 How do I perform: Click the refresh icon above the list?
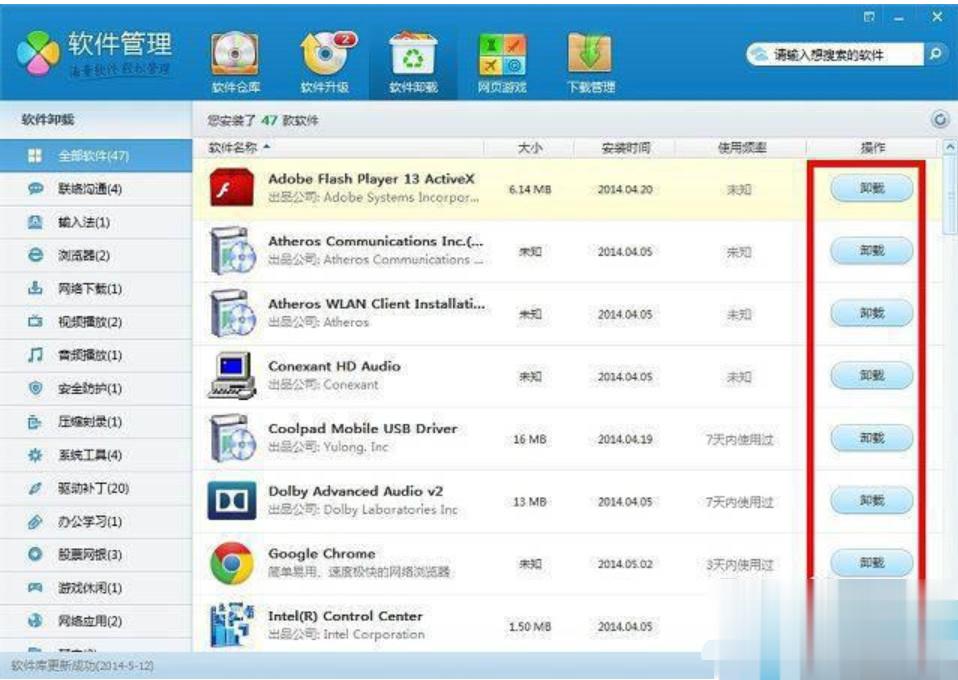pyautogui.click(x=940, y=120)
